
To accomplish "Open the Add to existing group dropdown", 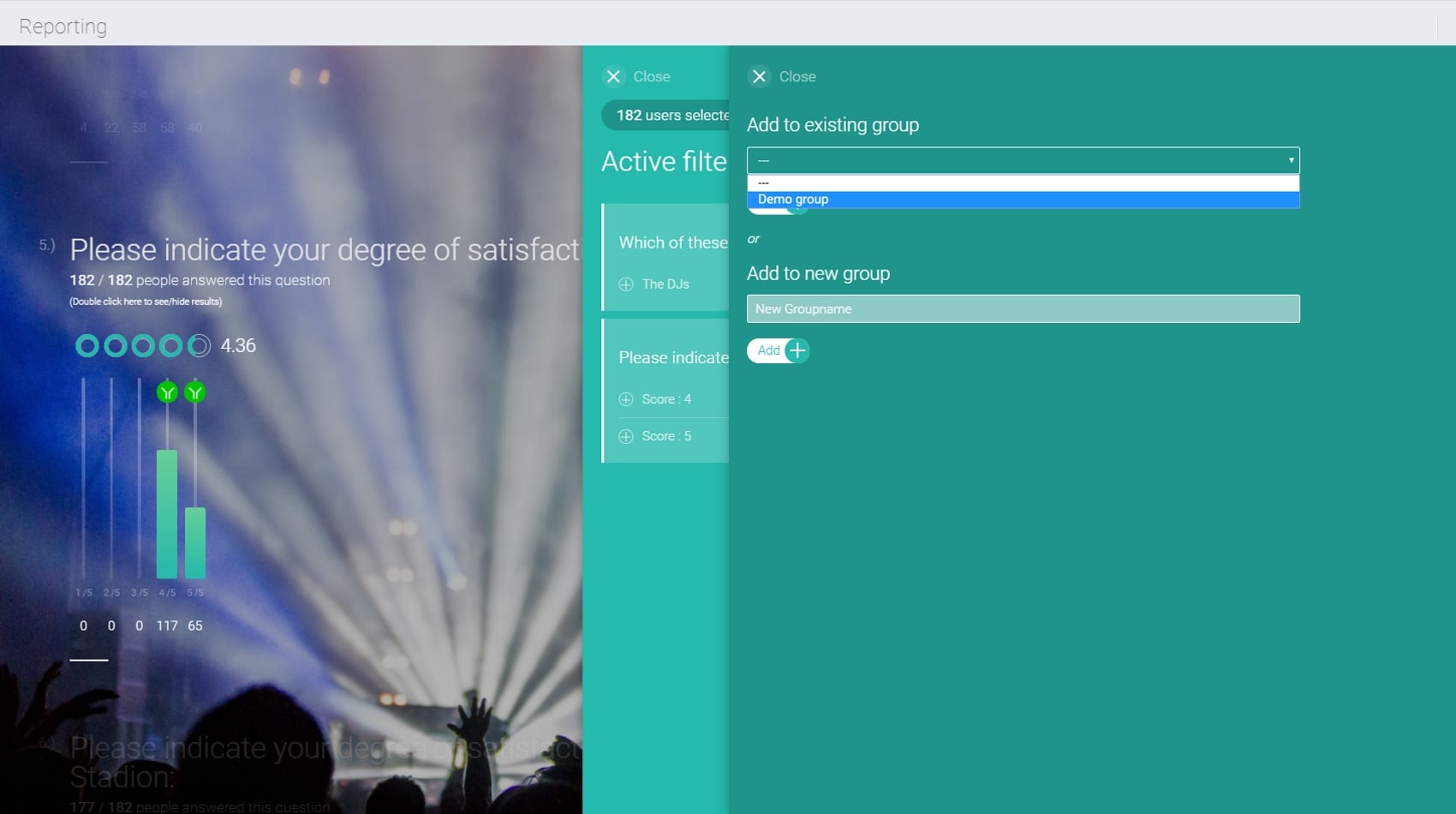I will click(x=1023, y=160).
